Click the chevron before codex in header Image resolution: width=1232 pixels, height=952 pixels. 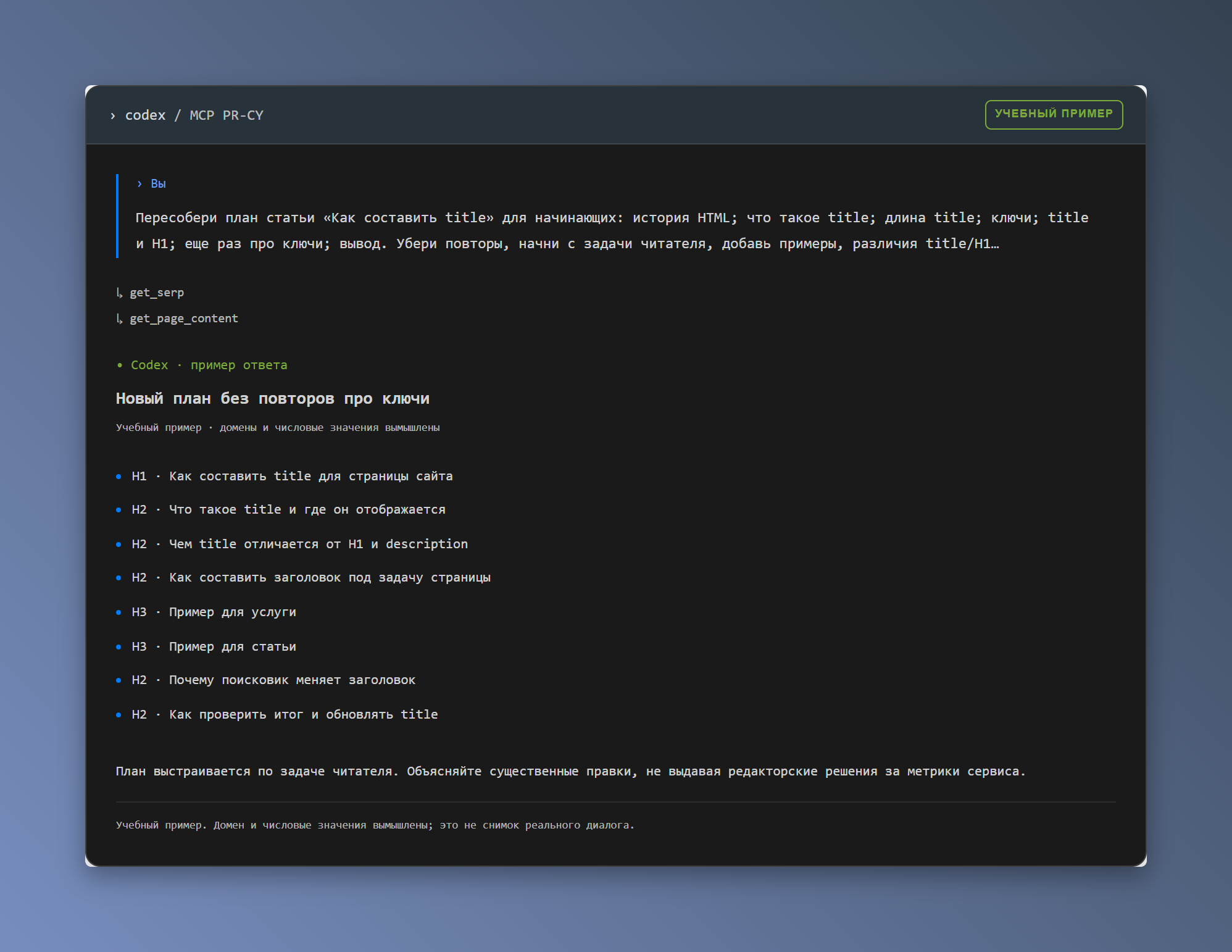click(112, 115)
